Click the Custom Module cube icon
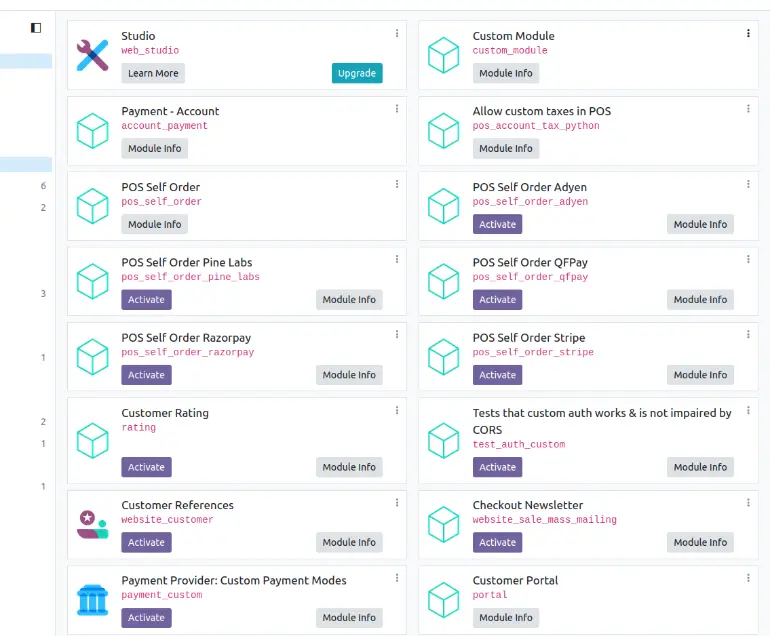 443,55
